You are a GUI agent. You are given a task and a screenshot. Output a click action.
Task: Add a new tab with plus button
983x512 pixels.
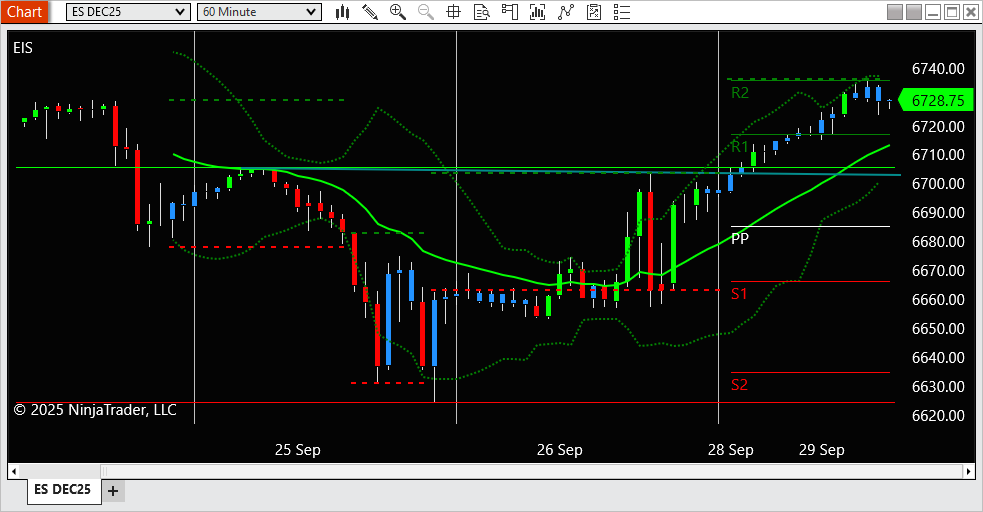(113, 491)
